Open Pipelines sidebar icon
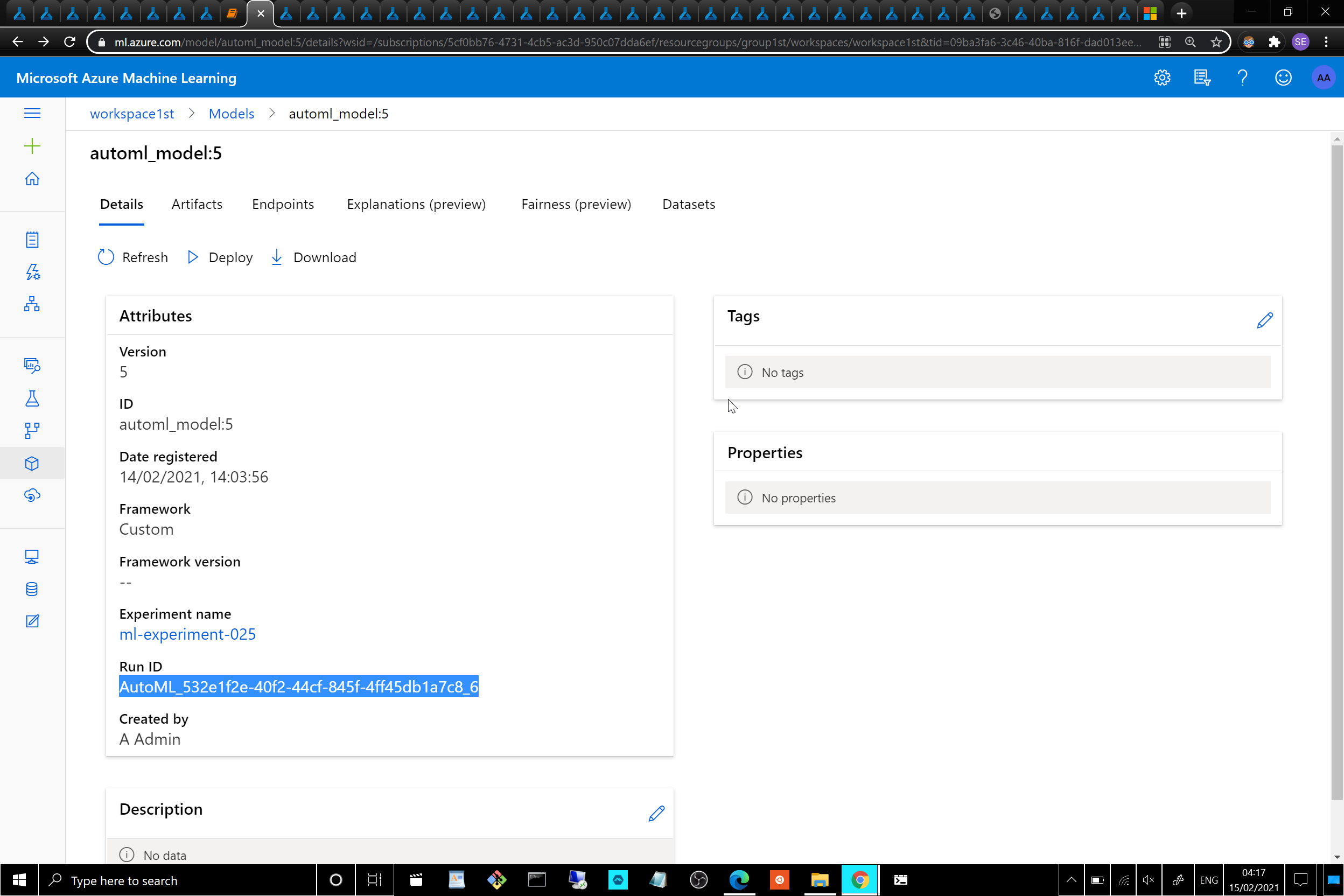 [x=32, y=430]
